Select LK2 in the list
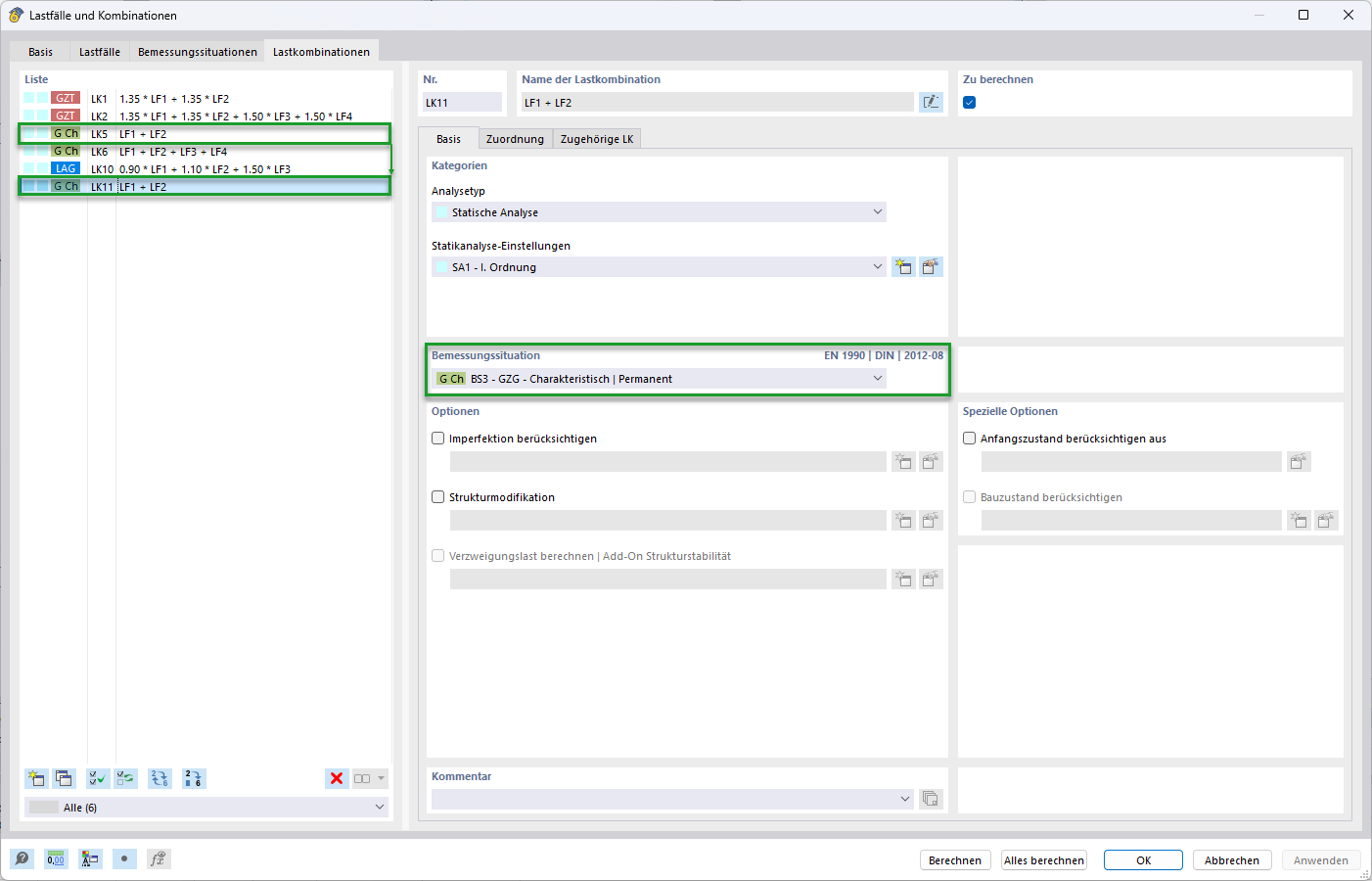Viewport: 1372px width, 881px height. [x=206, y=116]
